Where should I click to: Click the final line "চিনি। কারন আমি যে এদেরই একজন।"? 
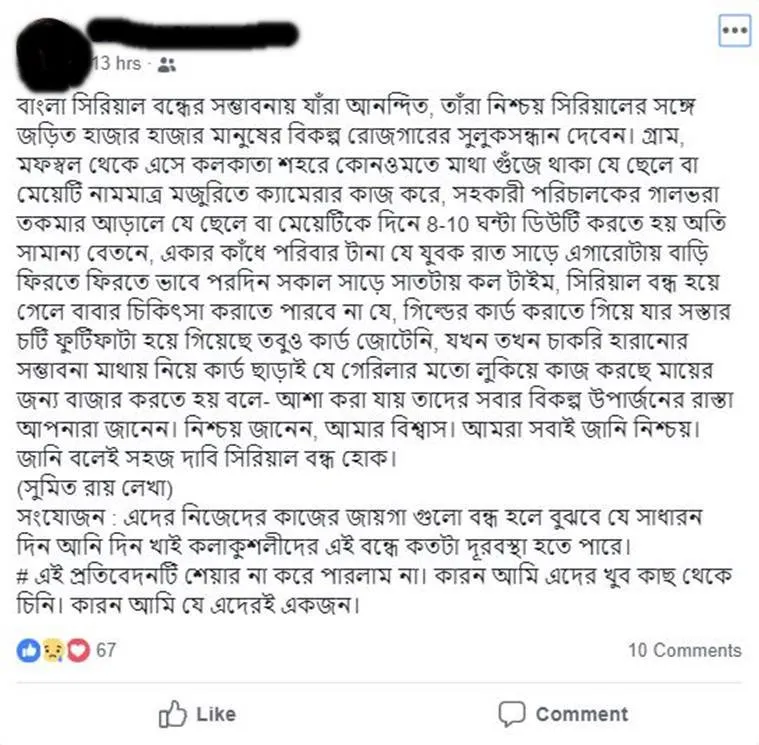click(188, 605)
